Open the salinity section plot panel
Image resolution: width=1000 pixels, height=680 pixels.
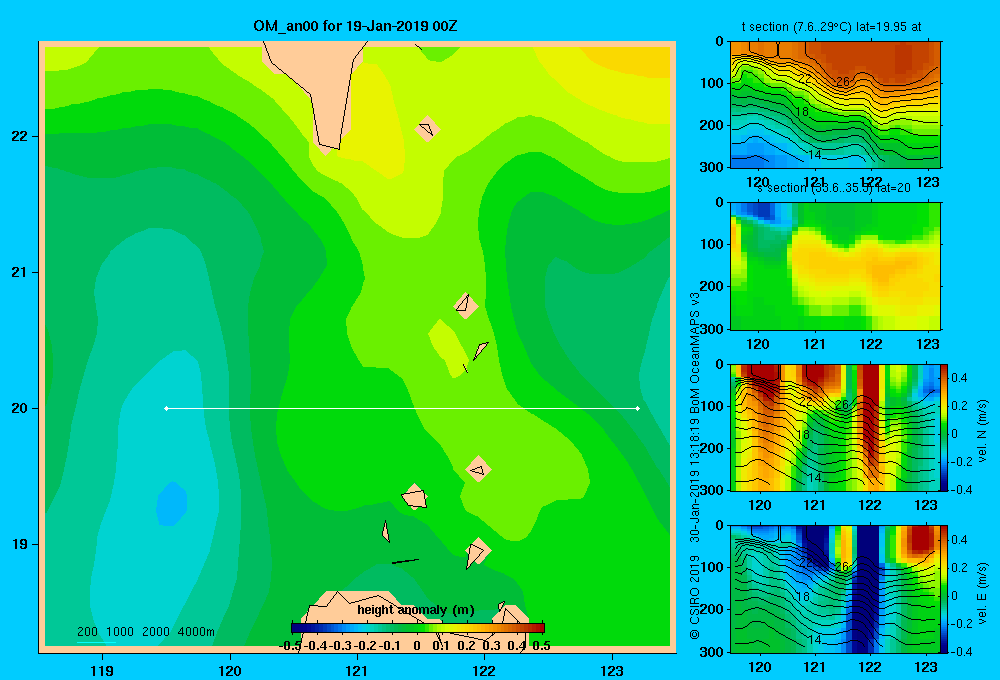835,265
